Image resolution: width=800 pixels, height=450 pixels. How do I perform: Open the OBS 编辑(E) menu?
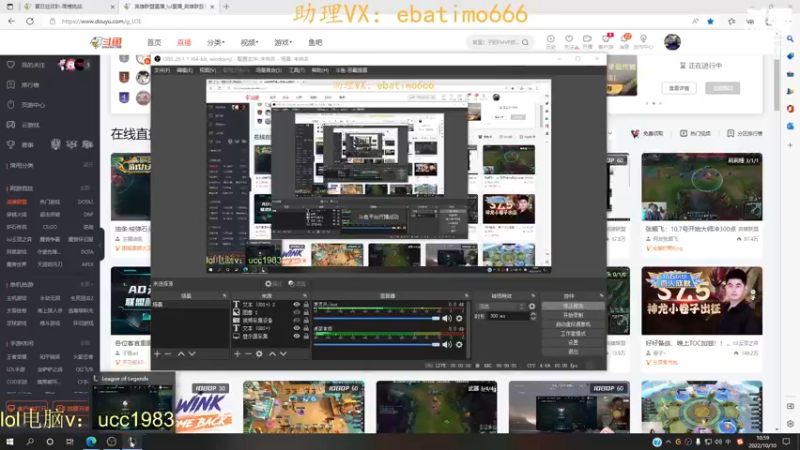[184, 70]
